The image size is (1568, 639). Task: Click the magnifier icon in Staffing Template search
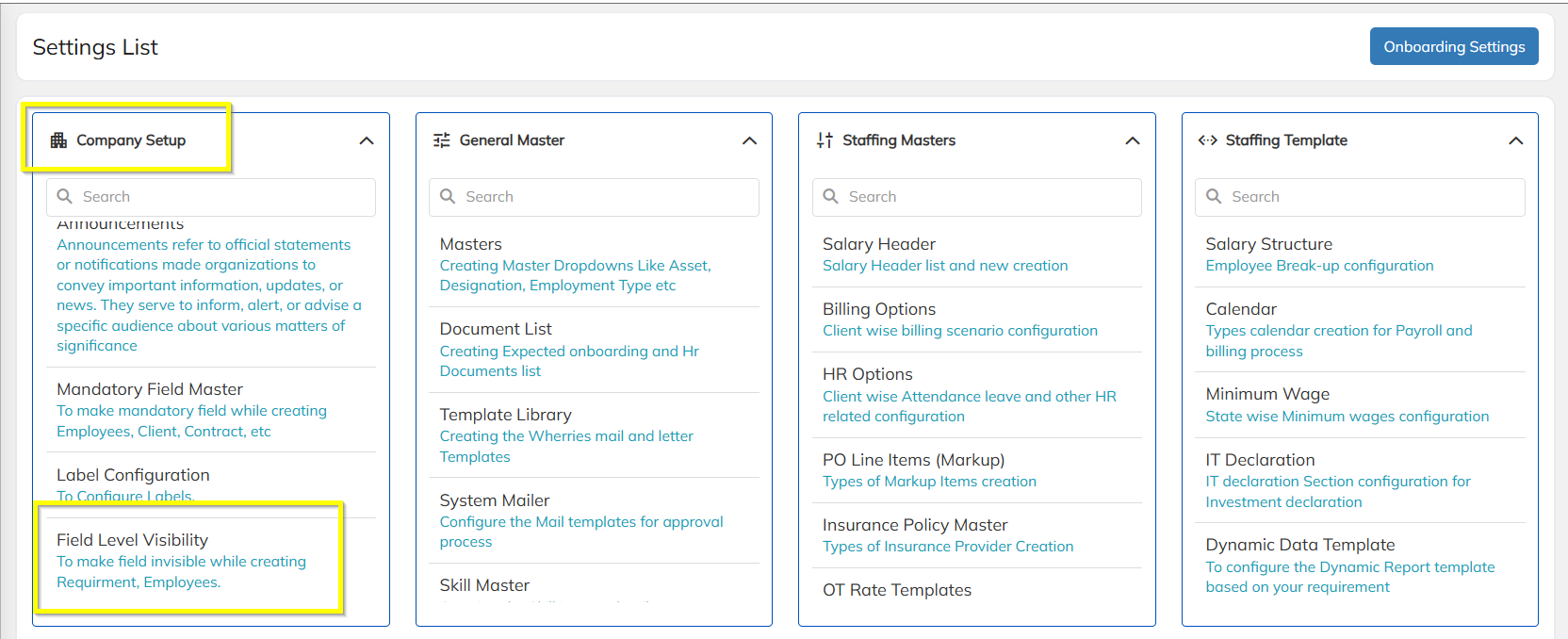coord(1214,196)
